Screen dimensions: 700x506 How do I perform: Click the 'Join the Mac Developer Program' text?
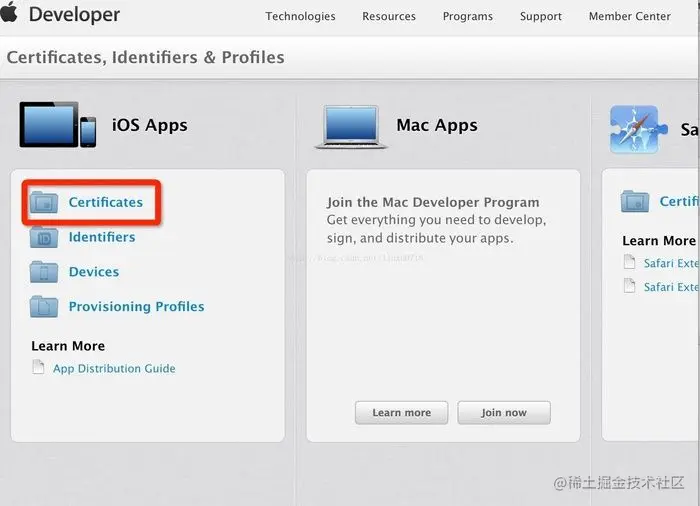[x=433, y=202]
